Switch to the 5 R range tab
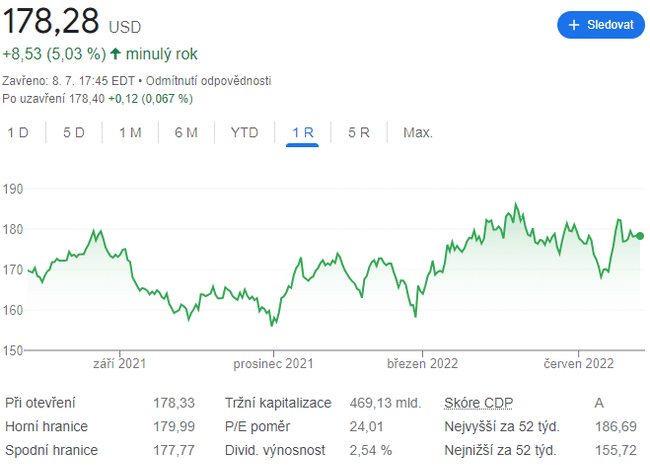The width and height of the screenshot is (650, 466). [x=359, y=132]
